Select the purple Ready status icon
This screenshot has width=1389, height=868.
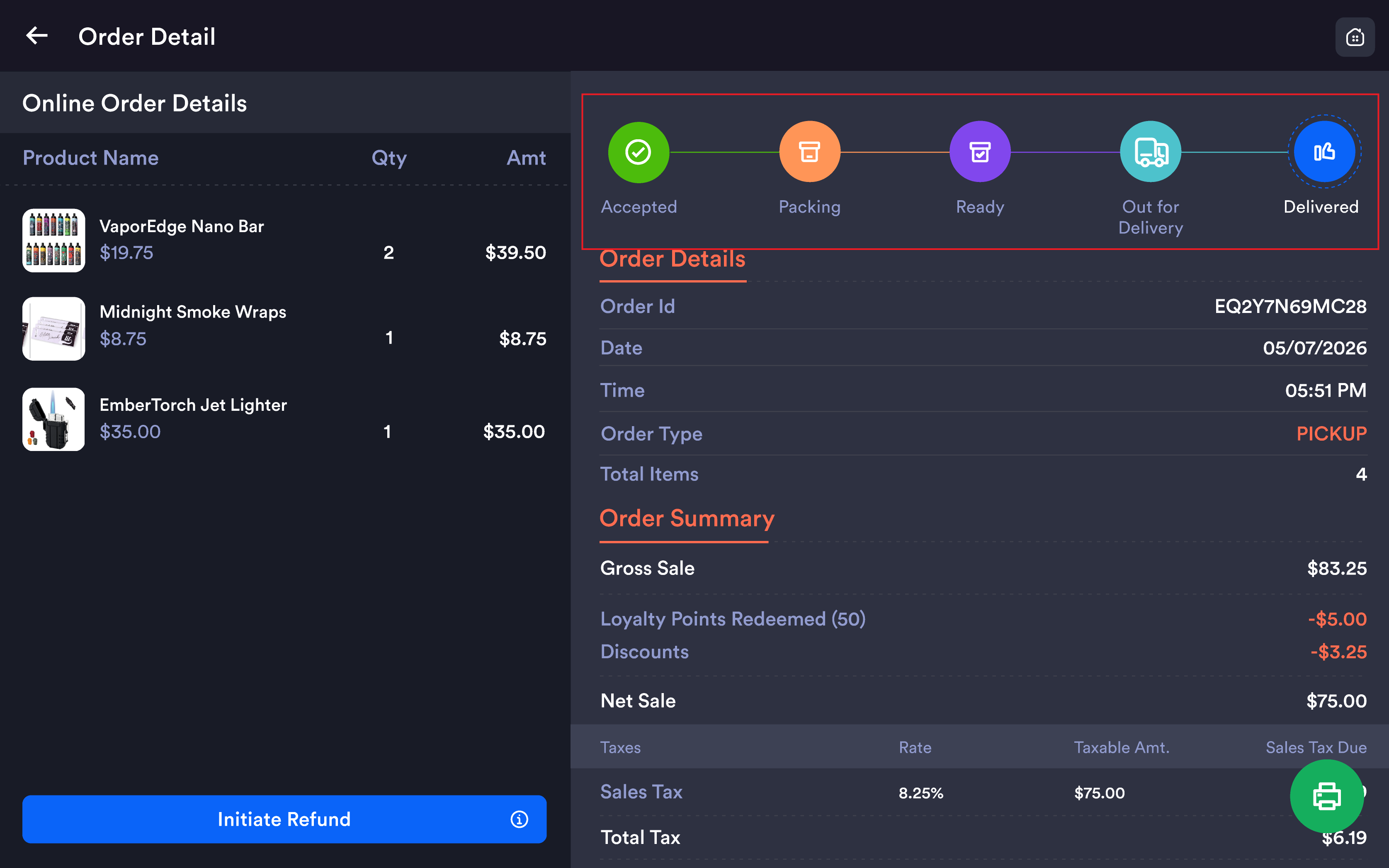pos(980,152)
